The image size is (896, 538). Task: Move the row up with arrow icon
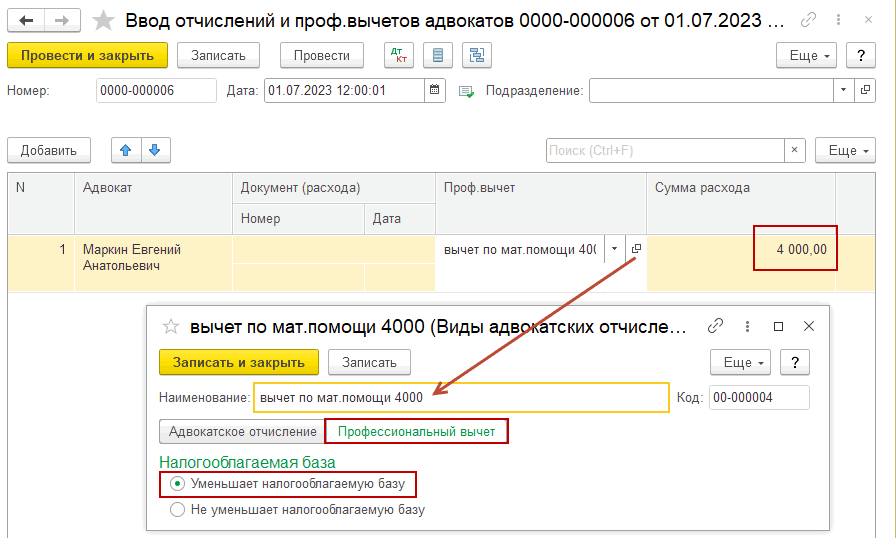(x=125, y=150)
